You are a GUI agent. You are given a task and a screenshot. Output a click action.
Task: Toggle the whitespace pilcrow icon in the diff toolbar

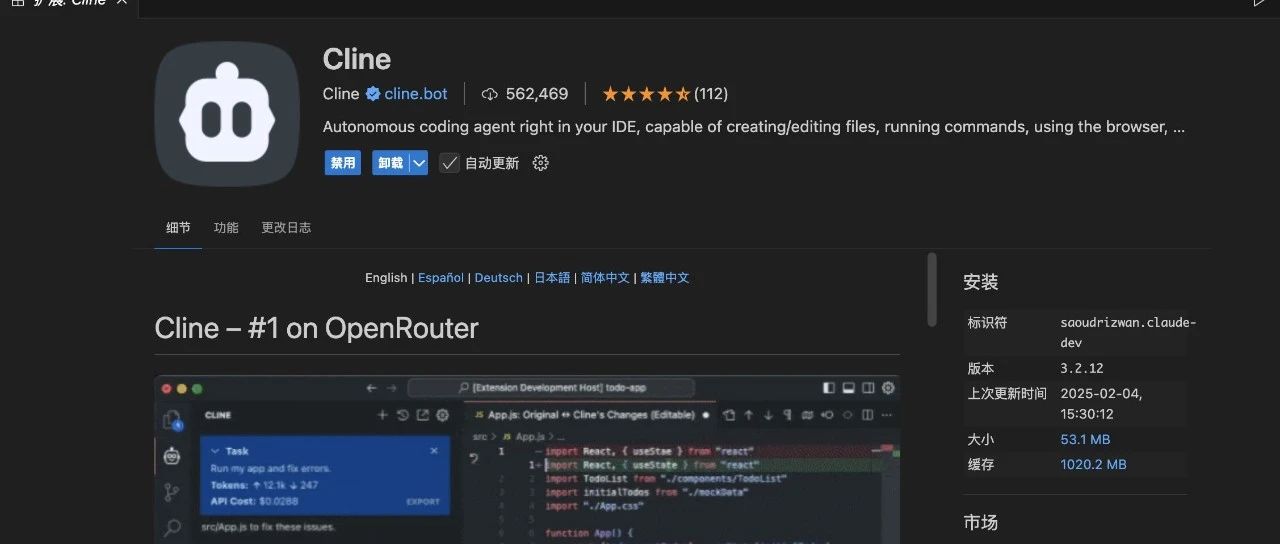pos(788,415)
